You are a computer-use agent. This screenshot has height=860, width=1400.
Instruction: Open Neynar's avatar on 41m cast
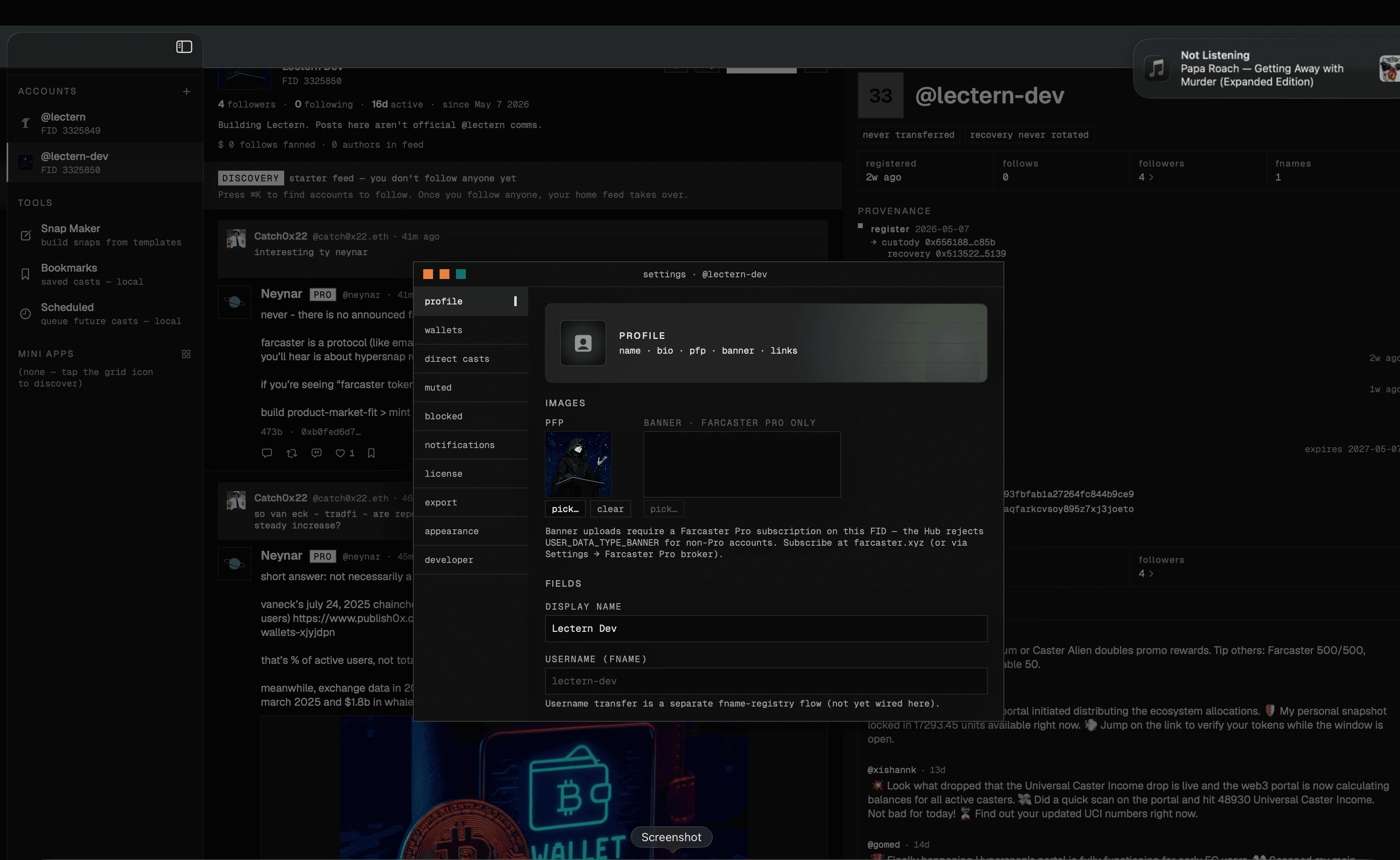[234, 302]
